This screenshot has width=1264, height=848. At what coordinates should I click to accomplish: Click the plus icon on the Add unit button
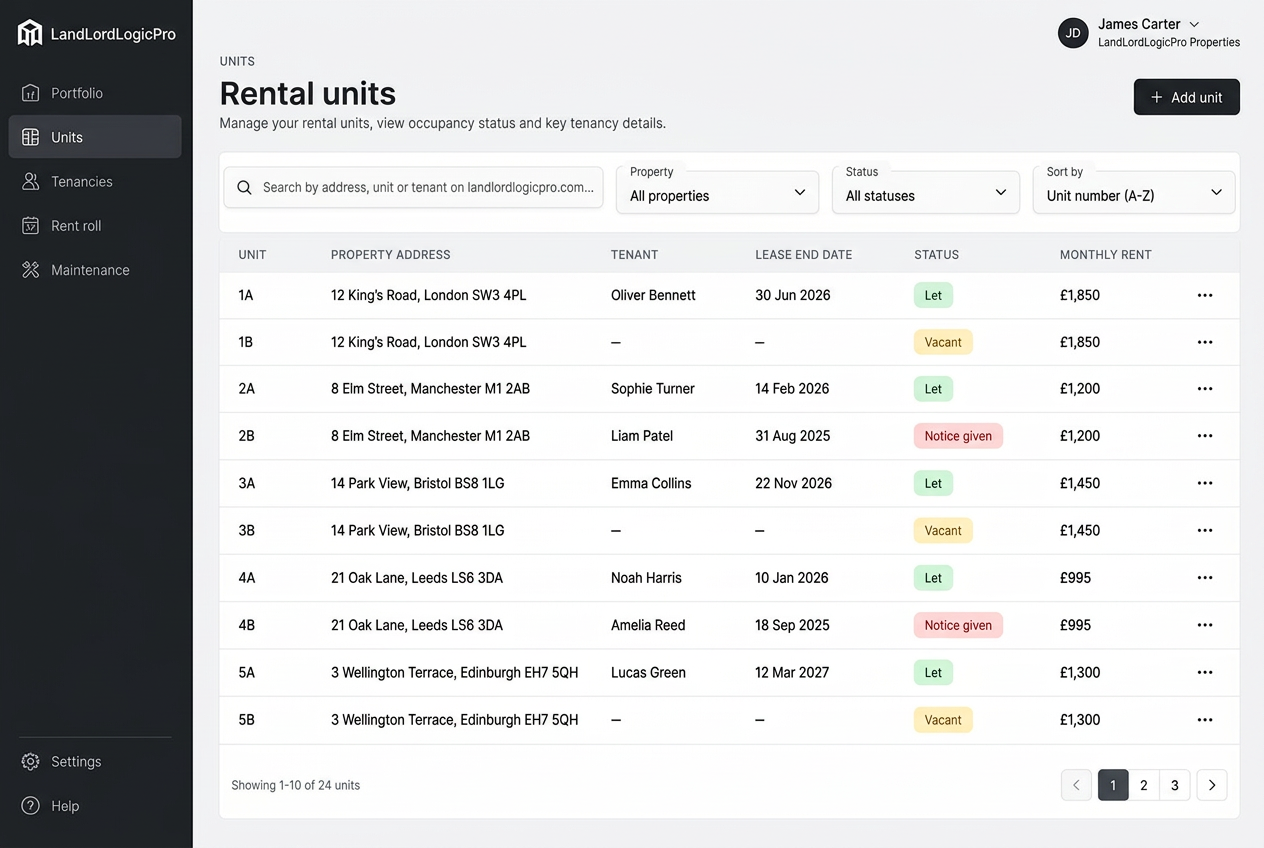pos(1157,97)
